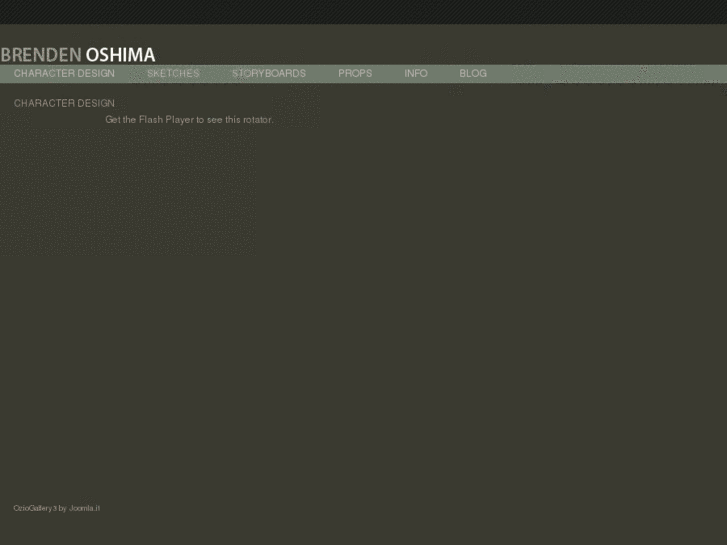
Task: Click the Character Design page heading
Action: 64,103
